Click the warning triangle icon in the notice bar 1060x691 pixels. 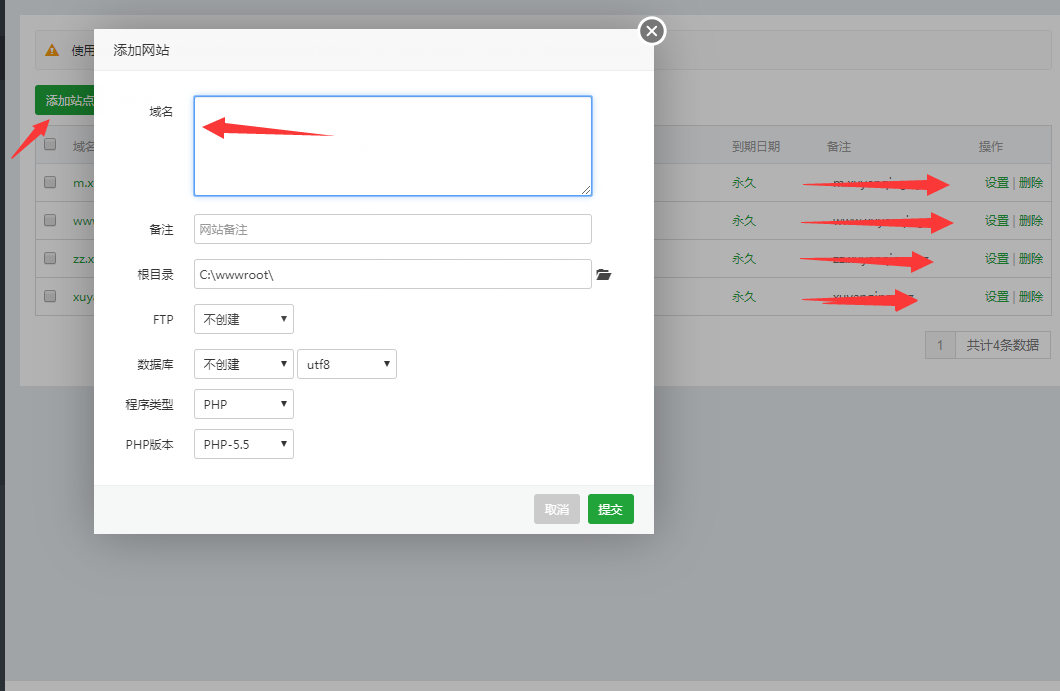52,50
